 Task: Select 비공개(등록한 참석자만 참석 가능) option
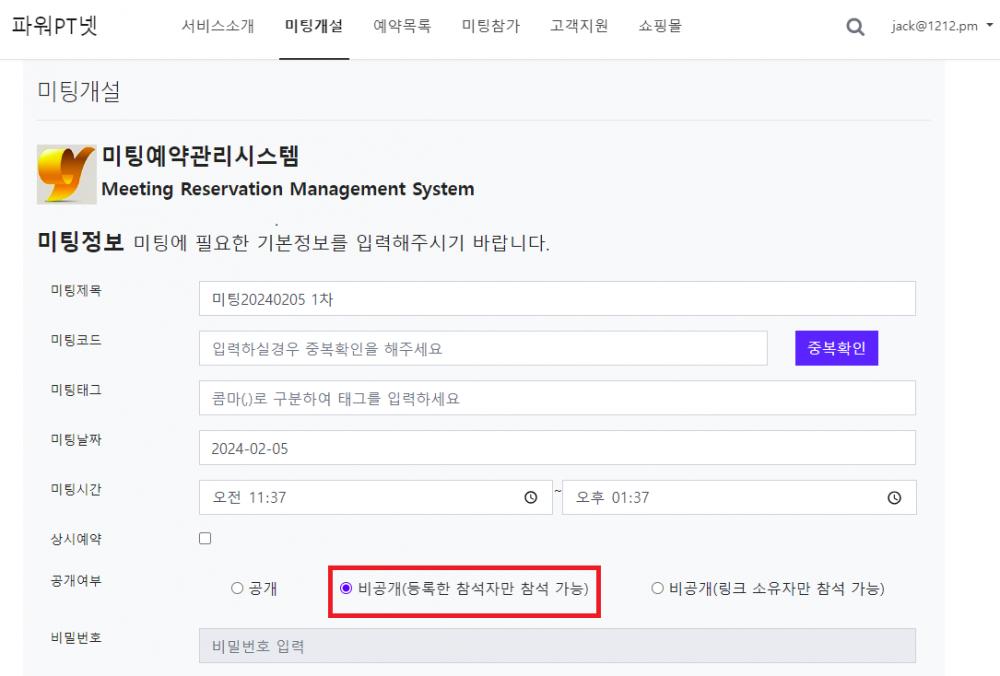346,588
